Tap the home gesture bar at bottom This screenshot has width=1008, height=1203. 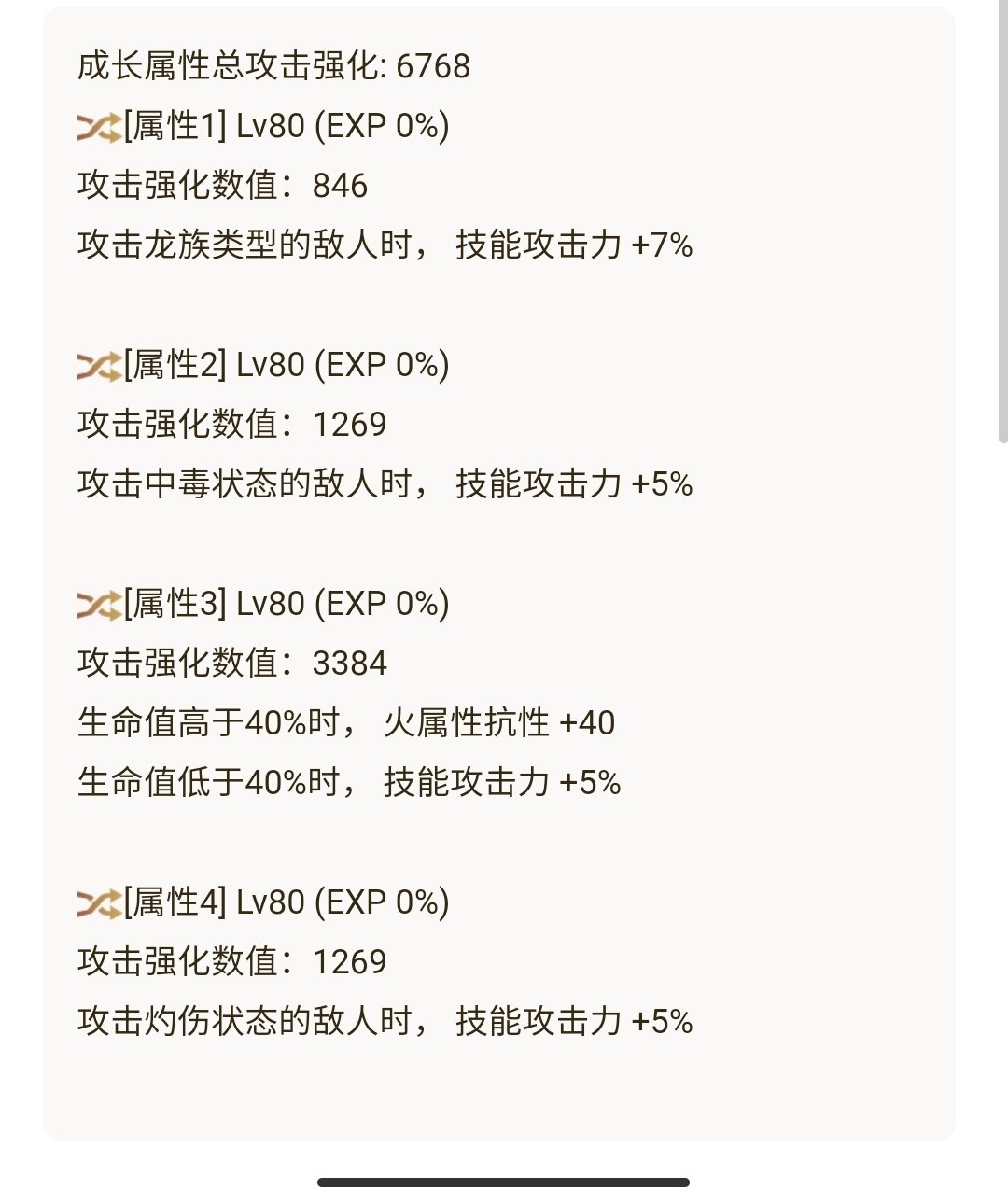coord(503,1182)
